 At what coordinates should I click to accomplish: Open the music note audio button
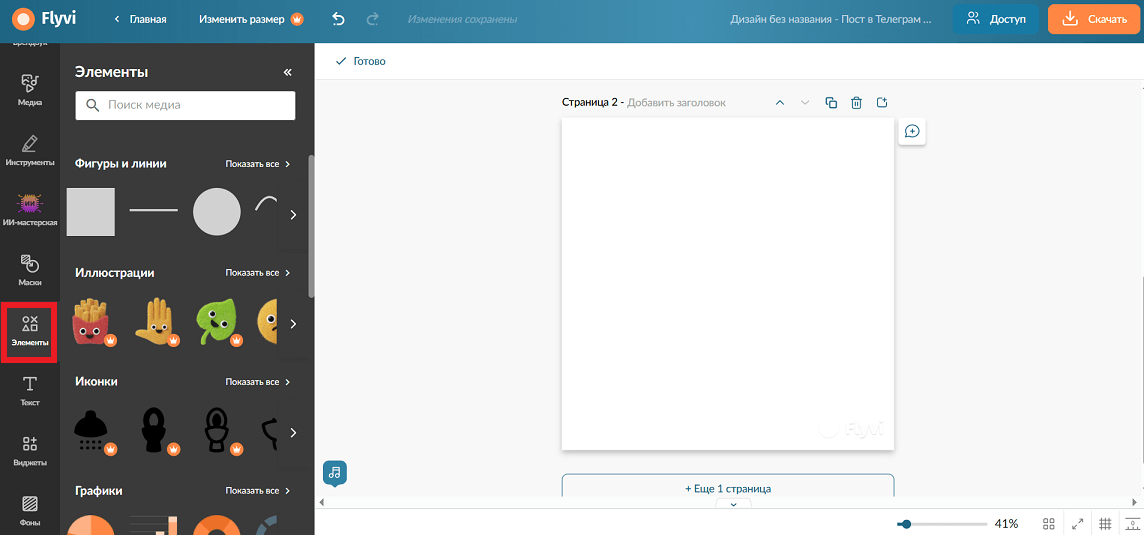[x=335, y=473]
